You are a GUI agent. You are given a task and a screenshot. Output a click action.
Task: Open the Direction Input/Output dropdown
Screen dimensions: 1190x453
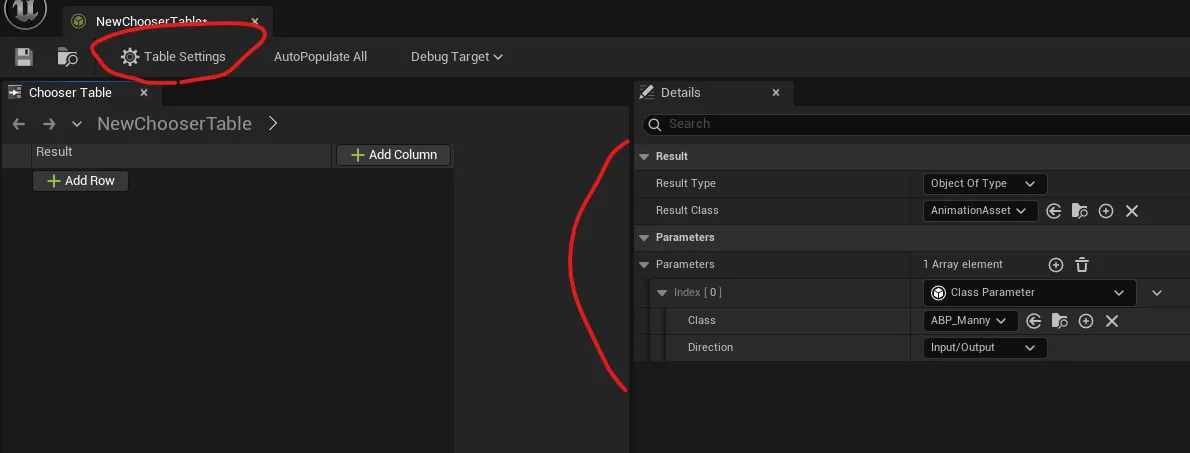(x=985, y=348)
